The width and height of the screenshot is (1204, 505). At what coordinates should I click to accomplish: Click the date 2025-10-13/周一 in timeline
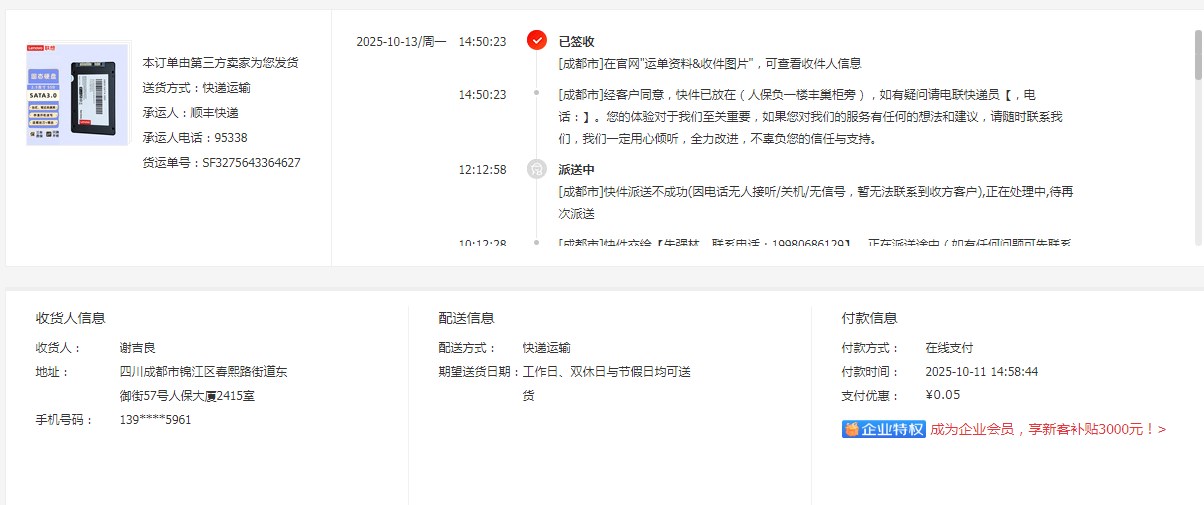coord(401,42)
